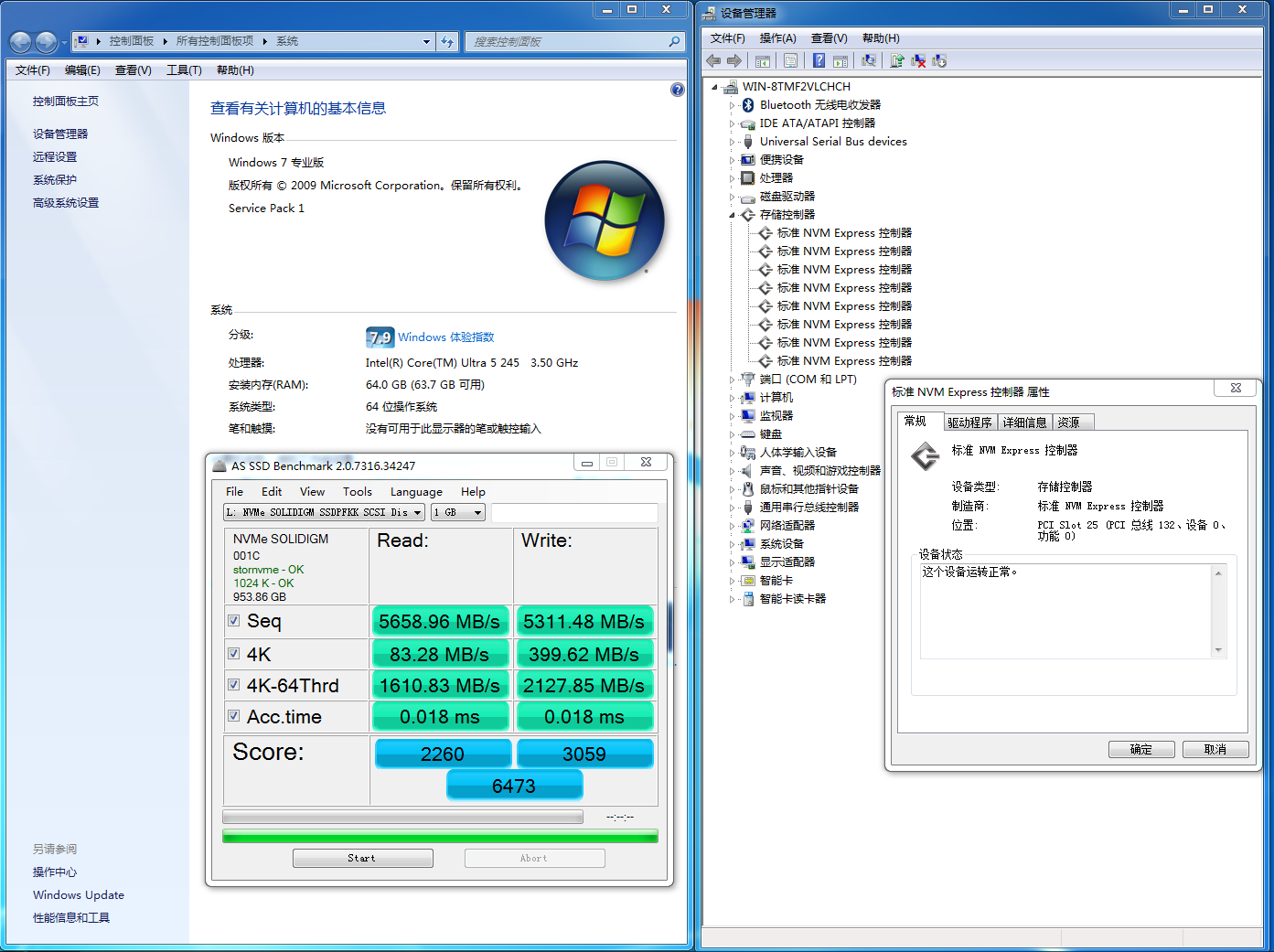Screen dimensions: 1274x952
Task: Click the refresh button beside the address bar
Action: coord(447,41)
